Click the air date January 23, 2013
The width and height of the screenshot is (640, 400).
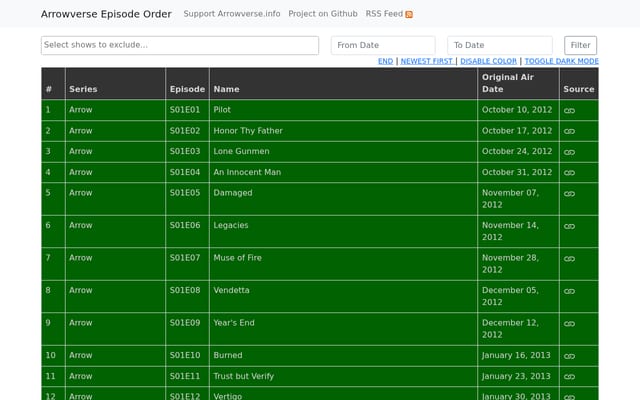click(x=516, y=376)
